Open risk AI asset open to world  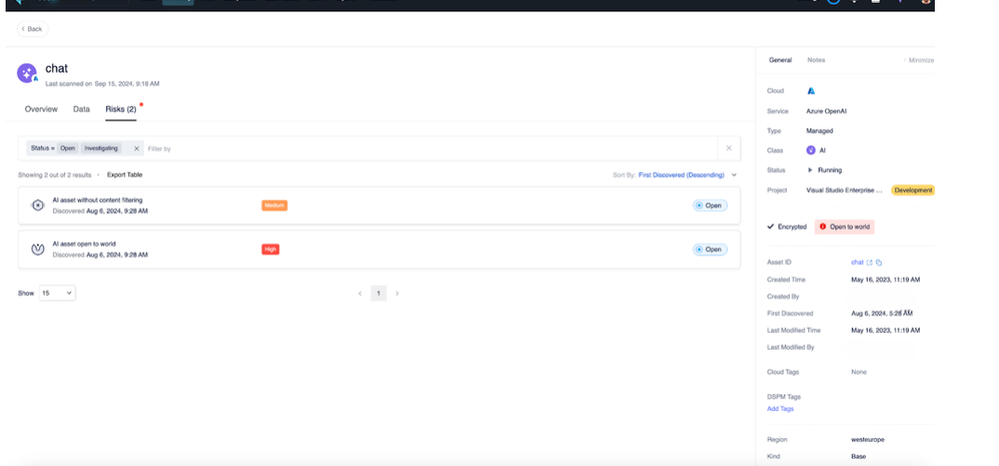pyautogui.click(x=379, y=249)
